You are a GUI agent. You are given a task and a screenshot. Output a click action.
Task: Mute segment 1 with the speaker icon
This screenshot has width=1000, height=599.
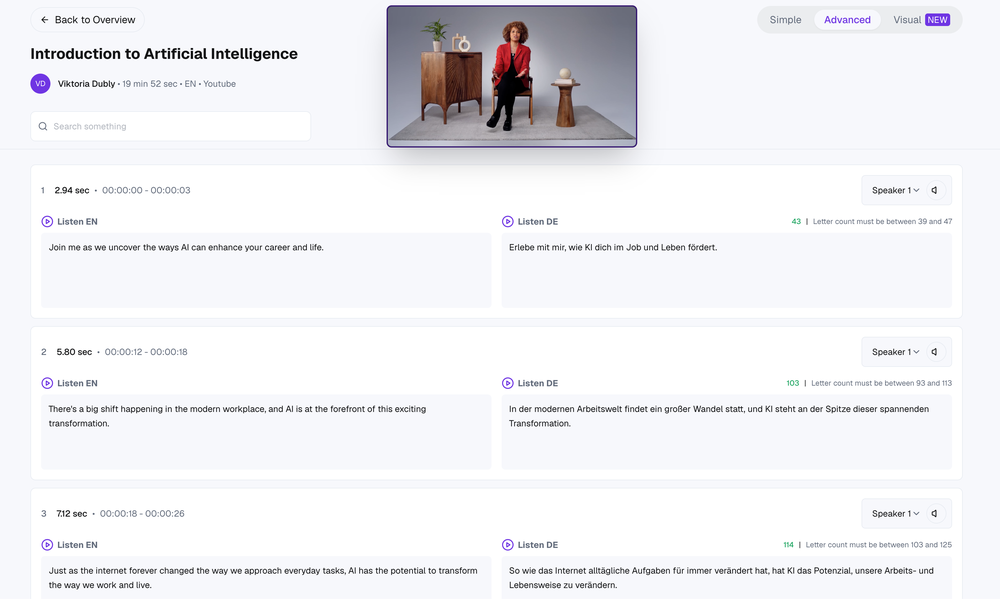point(935,190)
